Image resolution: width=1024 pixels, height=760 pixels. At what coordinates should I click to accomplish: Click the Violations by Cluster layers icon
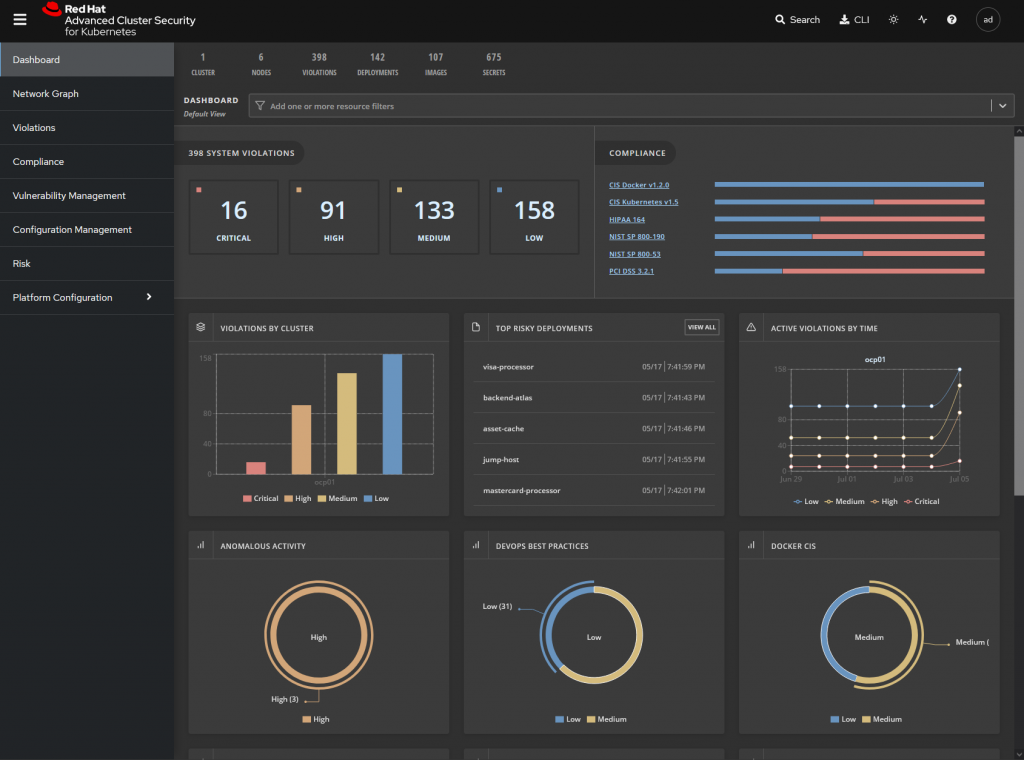[200, 327]
